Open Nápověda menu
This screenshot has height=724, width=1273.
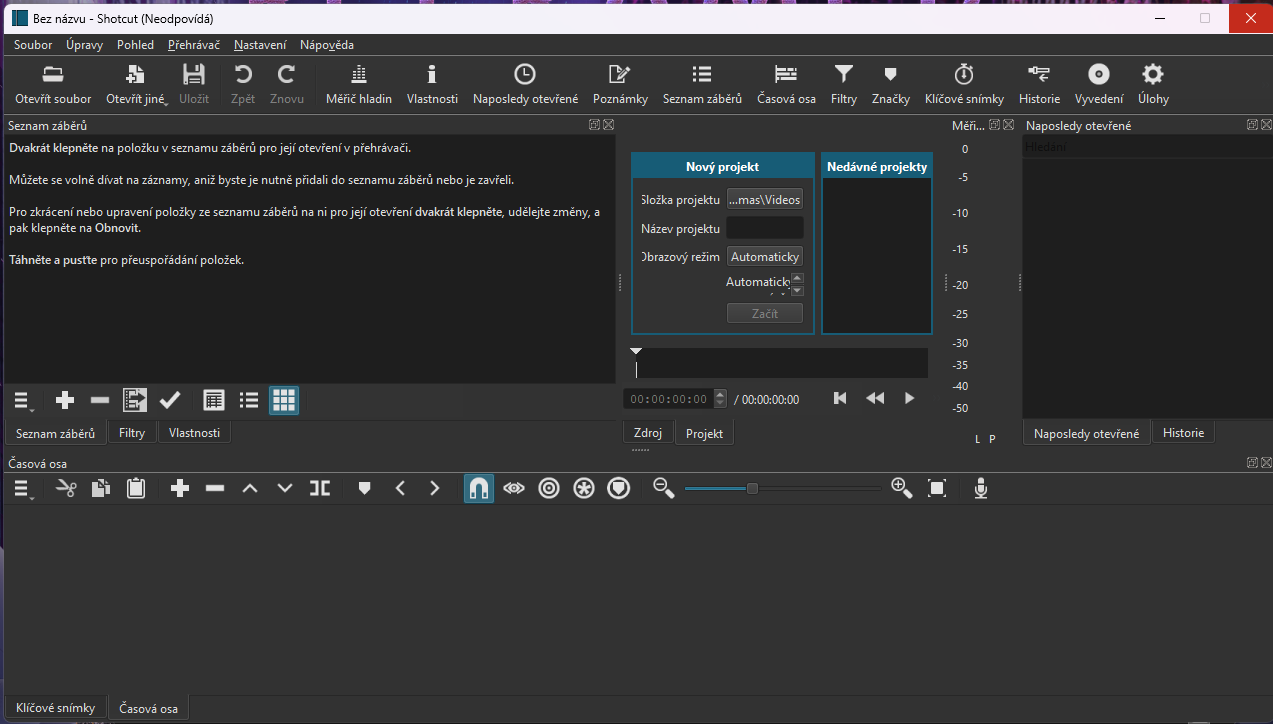click(327, 45)
